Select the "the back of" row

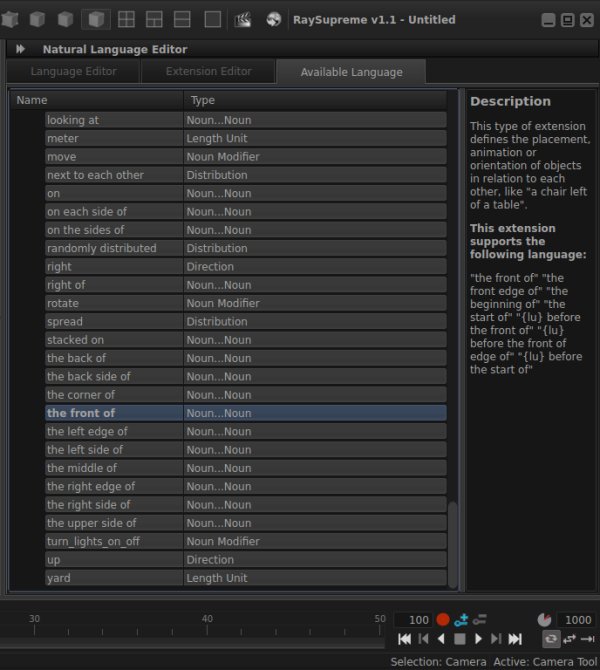[246, 358]
